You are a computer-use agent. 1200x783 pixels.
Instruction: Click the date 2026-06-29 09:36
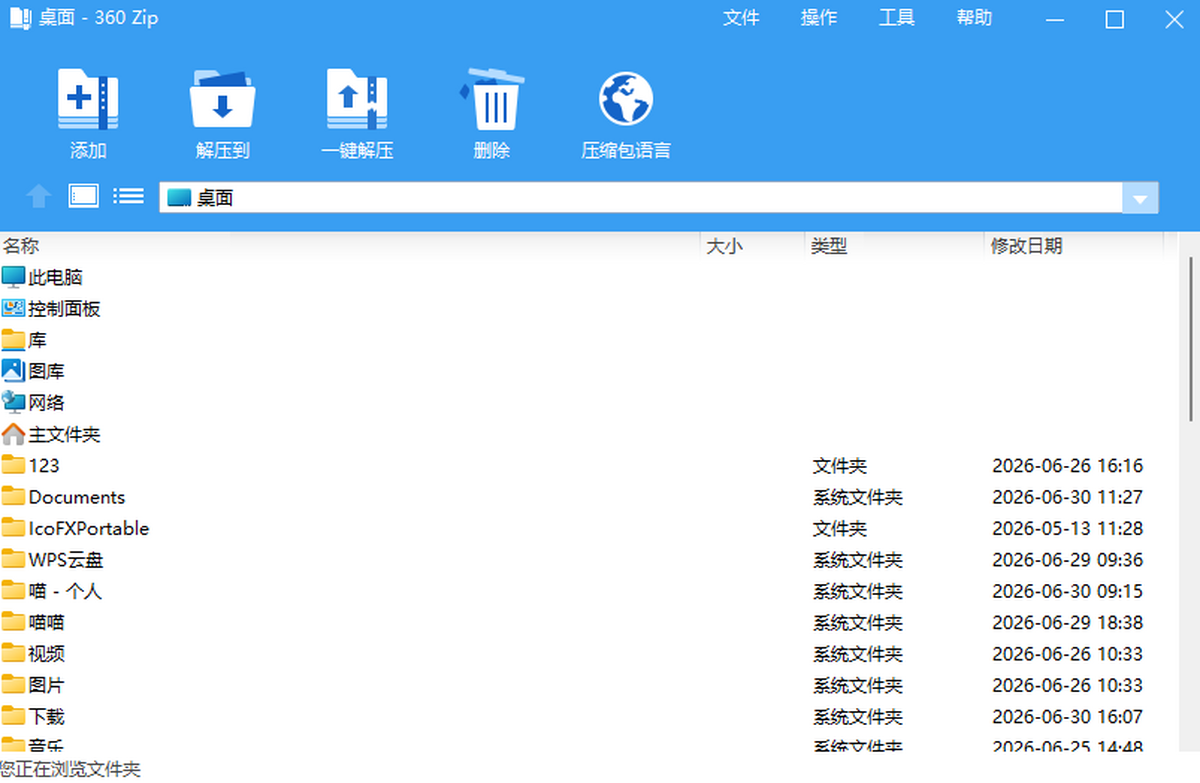pyautogui.click(x=1067, y=560)
